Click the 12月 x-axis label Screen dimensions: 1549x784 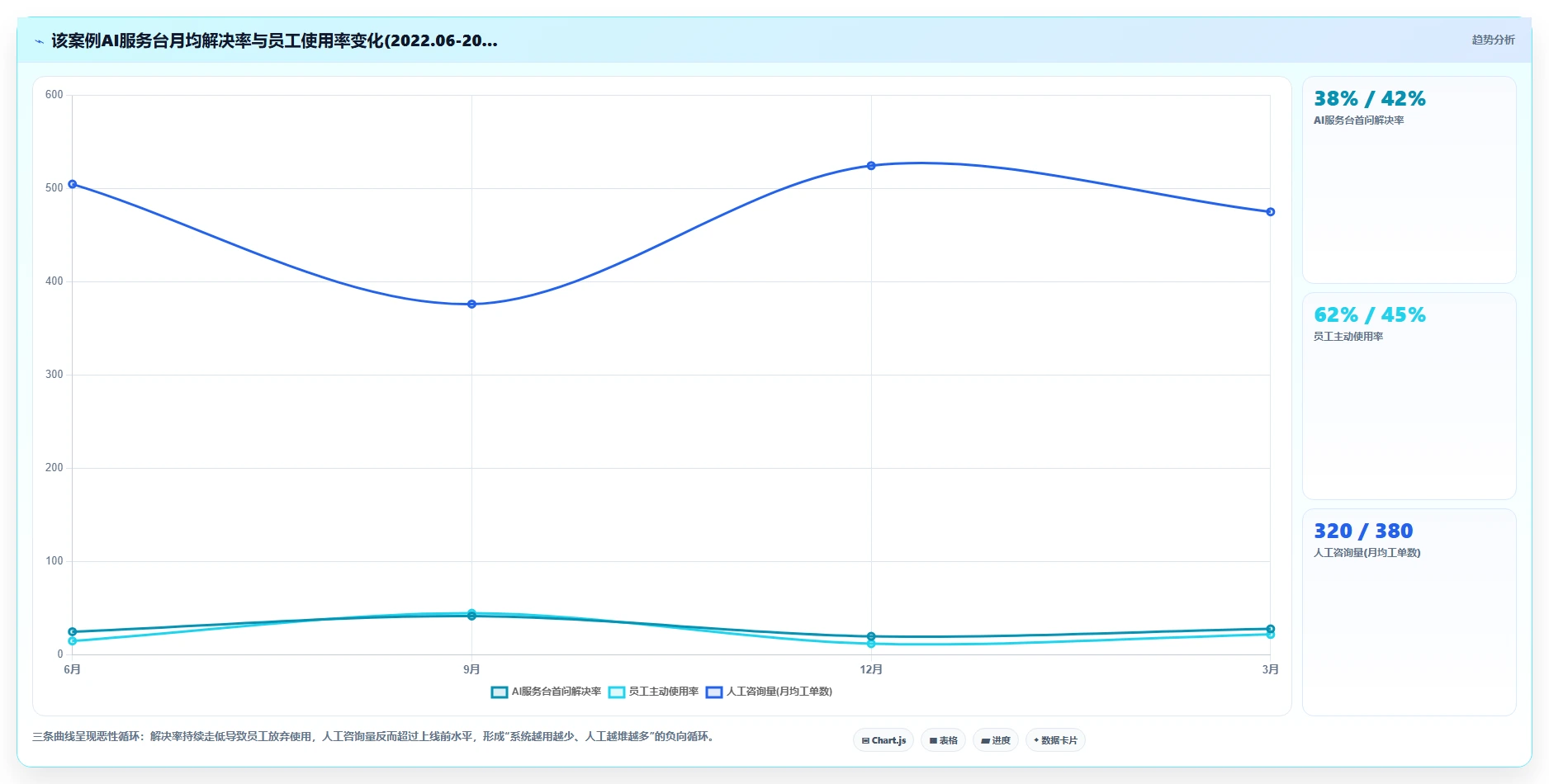click(871, 669)
